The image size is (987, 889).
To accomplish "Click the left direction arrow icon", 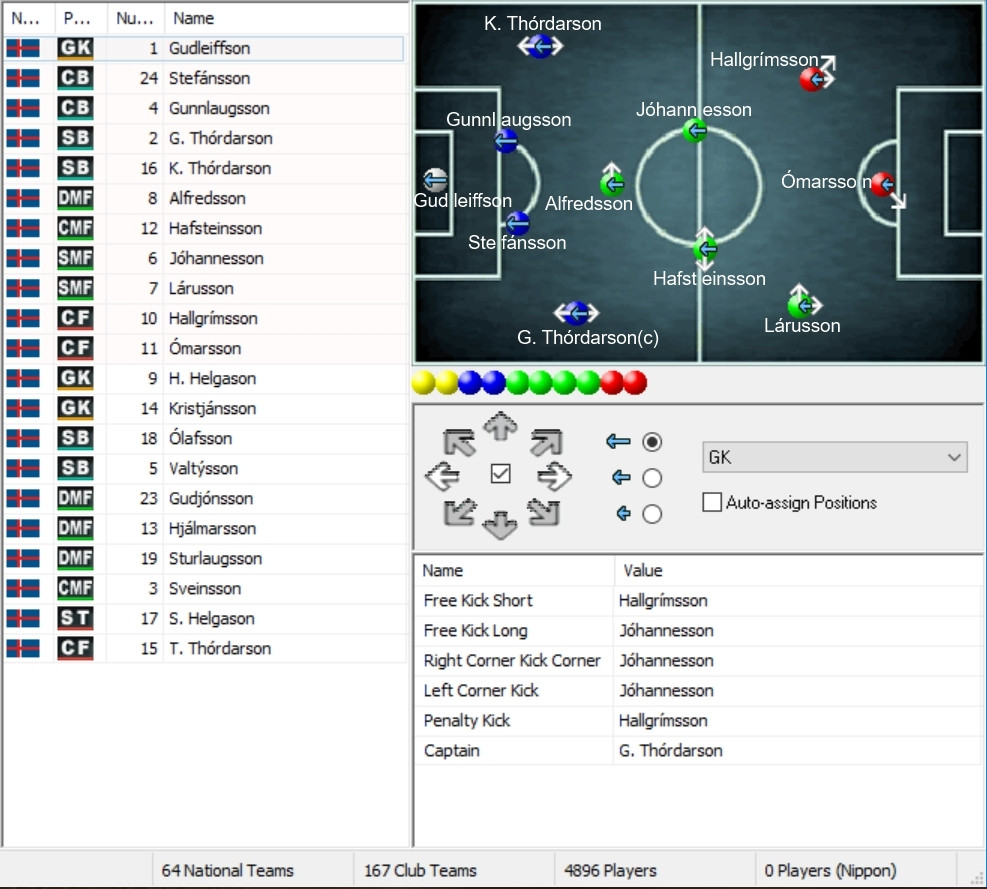I will pyautogui.click(x=443, y=477).
